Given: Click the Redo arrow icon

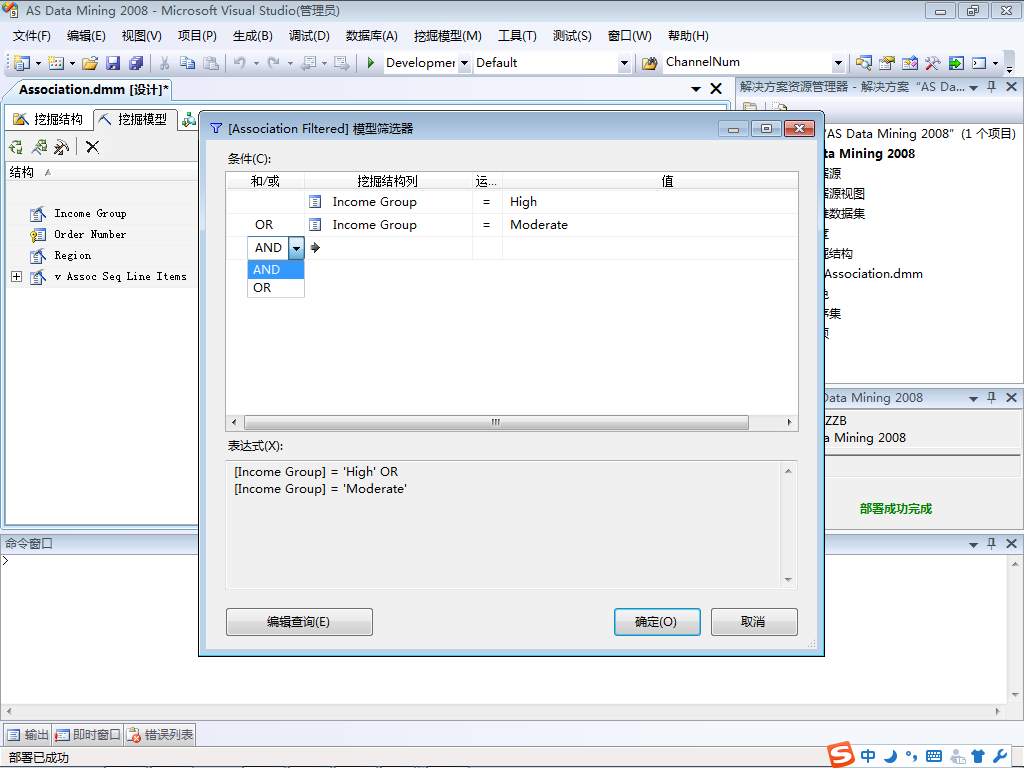Looking at the screenshot, I should pyautogui.click(x=274, y=63).
